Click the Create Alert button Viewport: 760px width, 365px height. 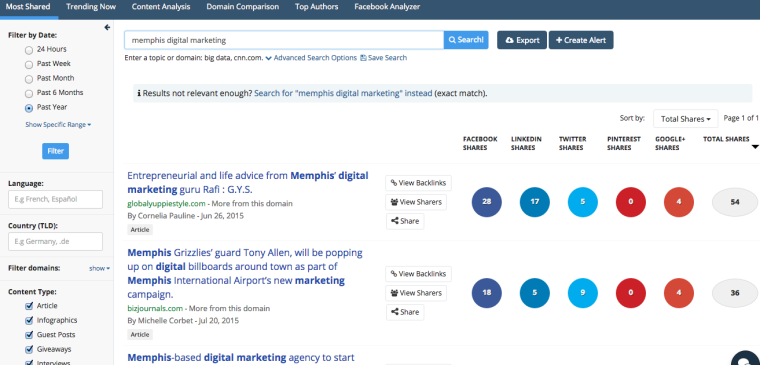point(581,40)
